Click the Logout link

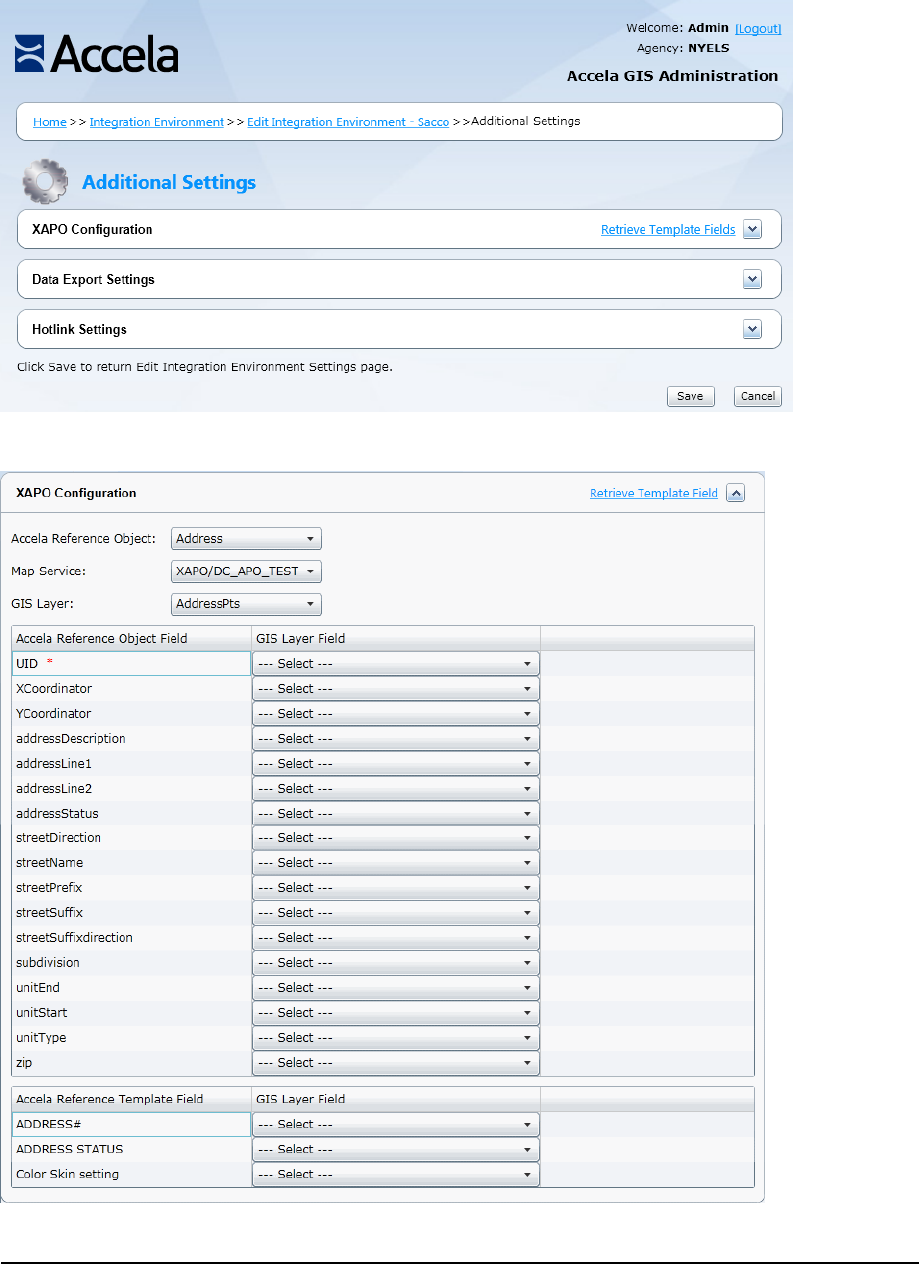coord(758,29)
